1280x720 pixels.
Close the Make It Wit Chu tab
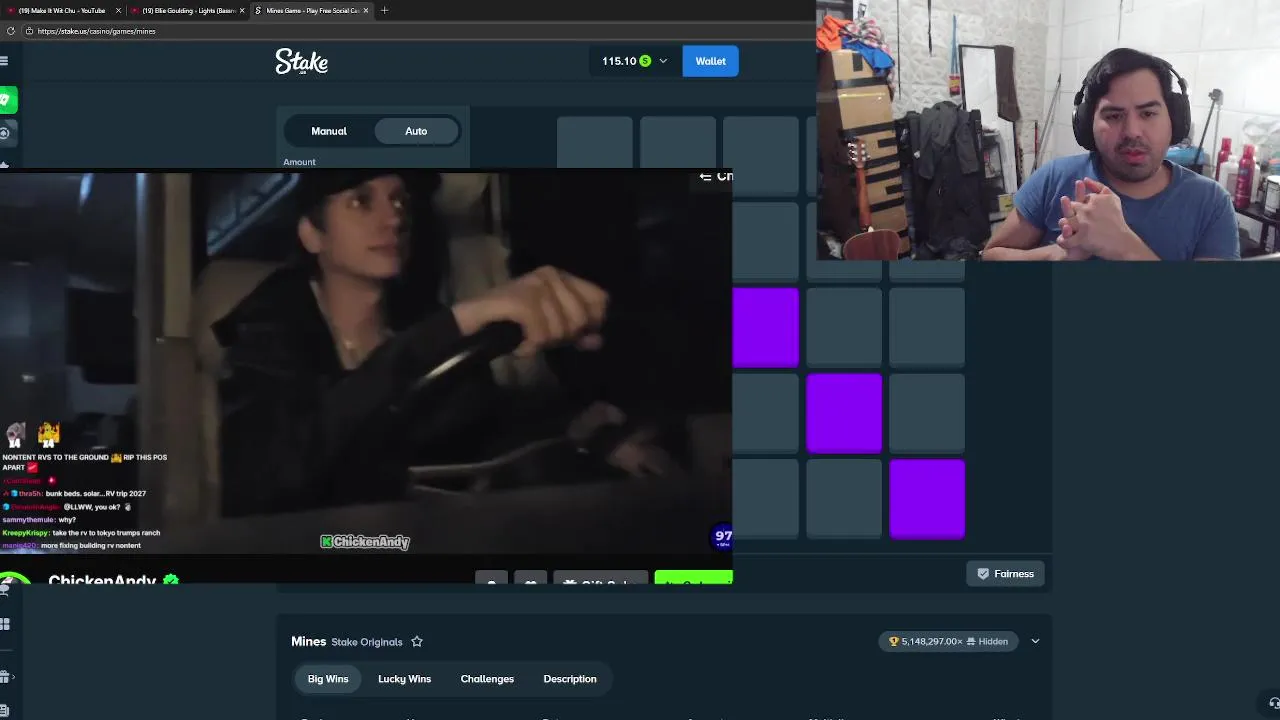118,10
